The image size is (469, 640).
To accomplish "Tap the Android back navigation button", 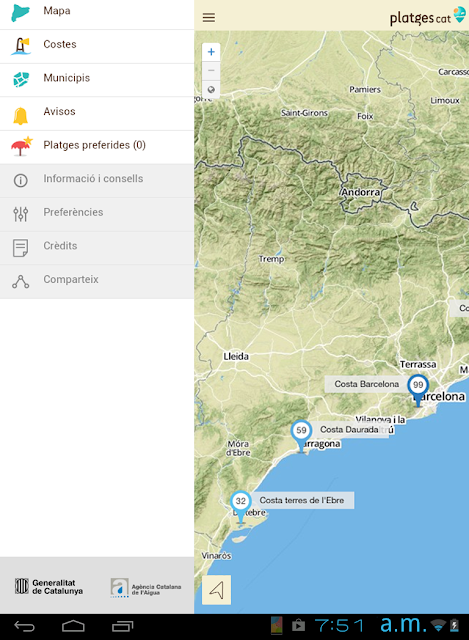I will point(24,626).
